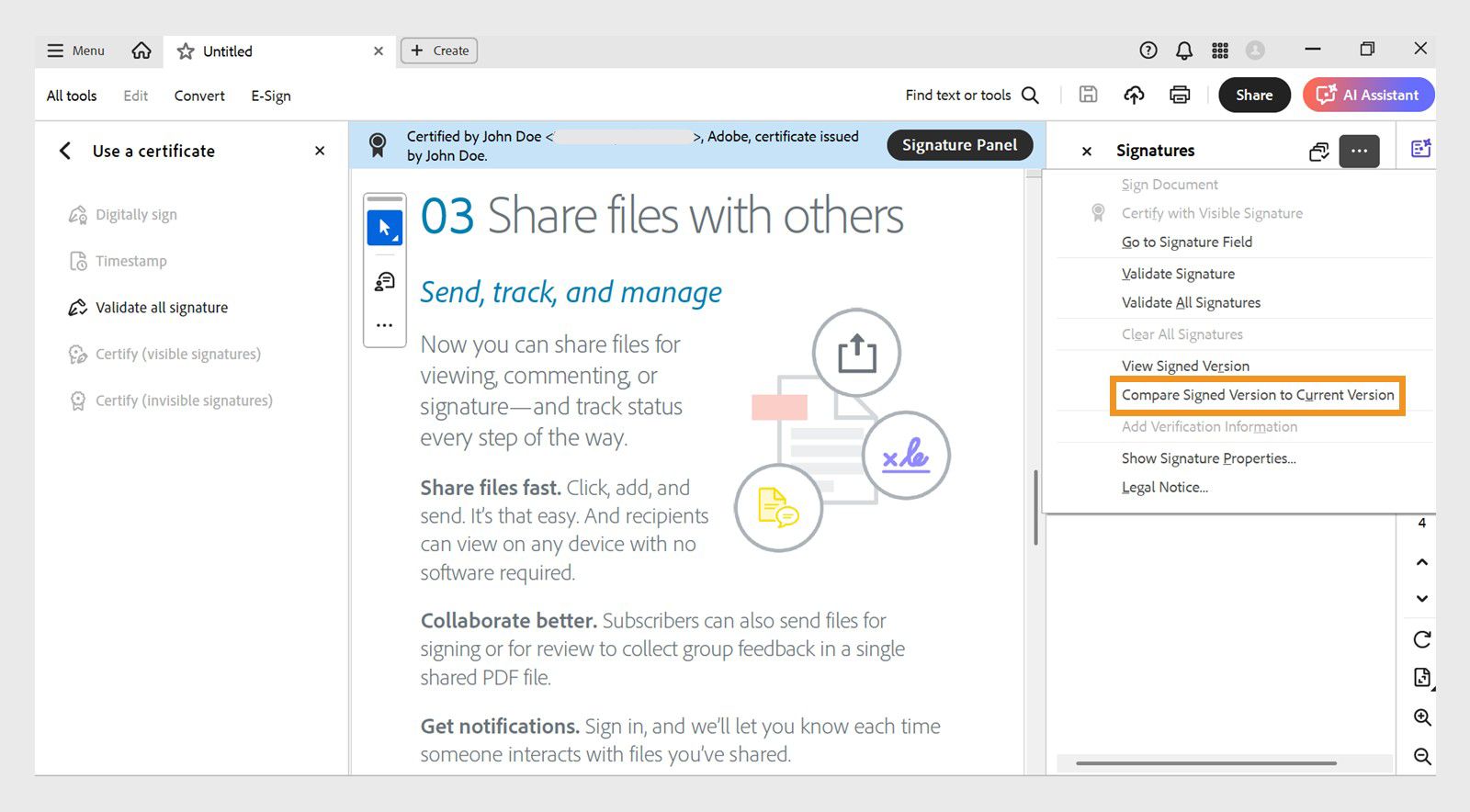This screenshot has height=812, width=1470.
Task: Choose Validate All Signatures menu entry
Action: pyautogui.click(x=1191, y=302)
